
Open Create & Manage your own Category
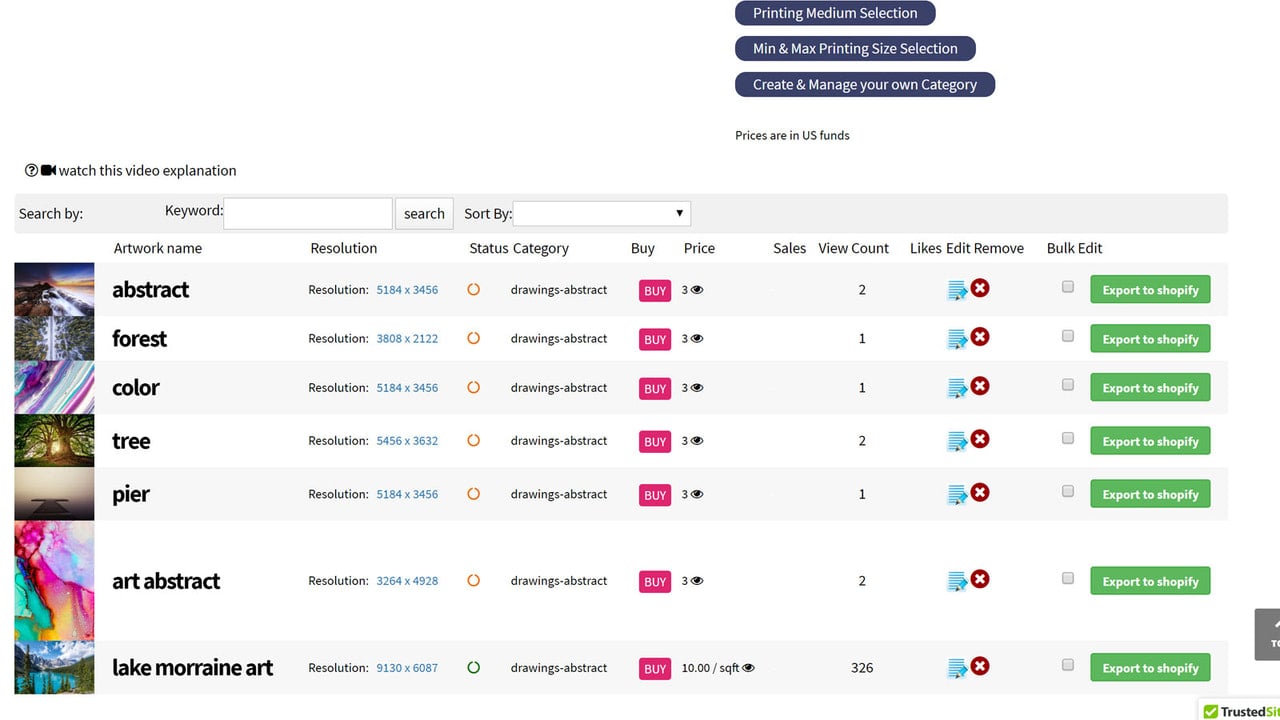coord(865,84)
